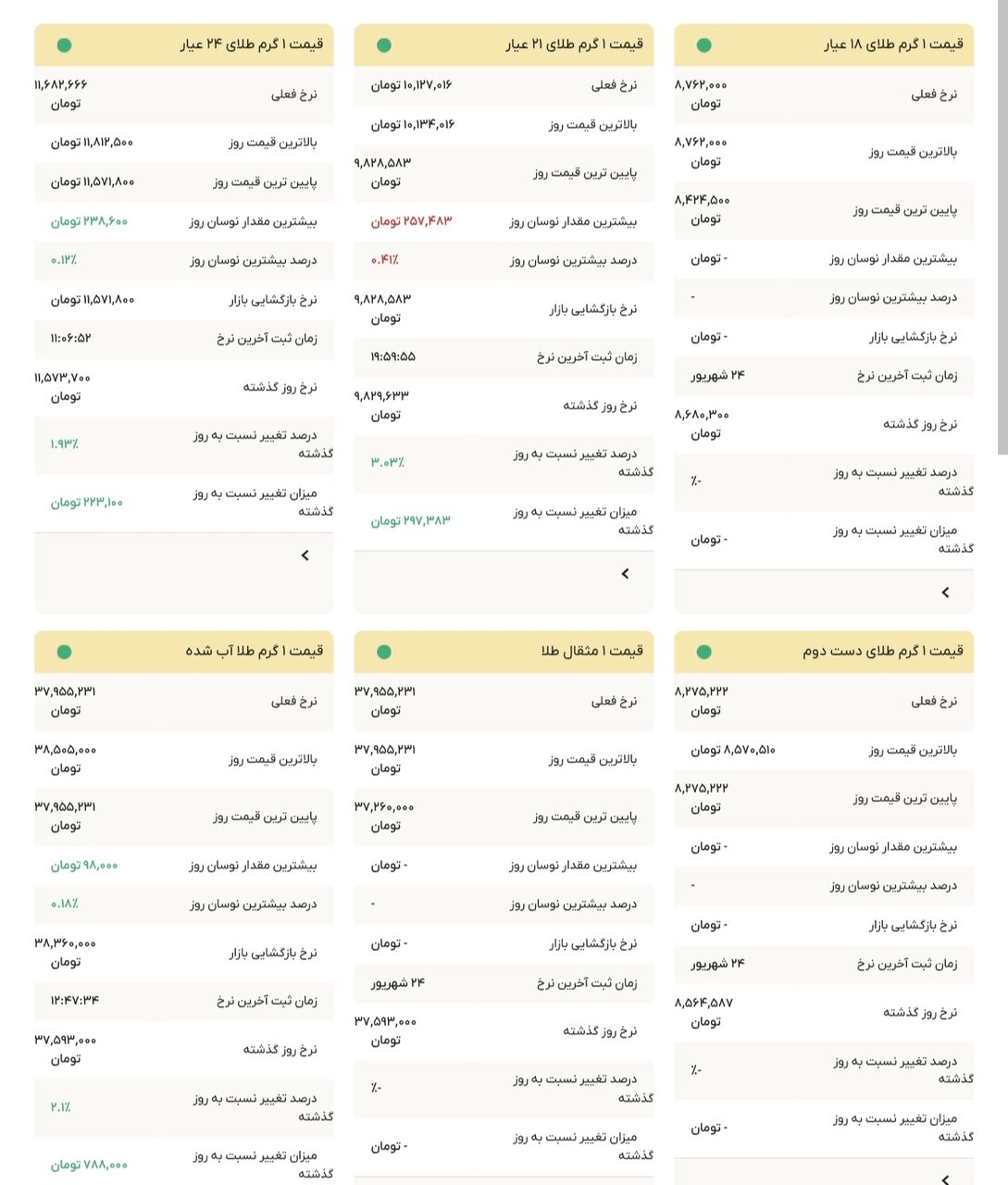The height and width of the screenshot is (1185, 1008).
Task: Select the قیمت ۱ گرم طلا آب شده heading
Action: pyautogui.click(x=255, y=652)
